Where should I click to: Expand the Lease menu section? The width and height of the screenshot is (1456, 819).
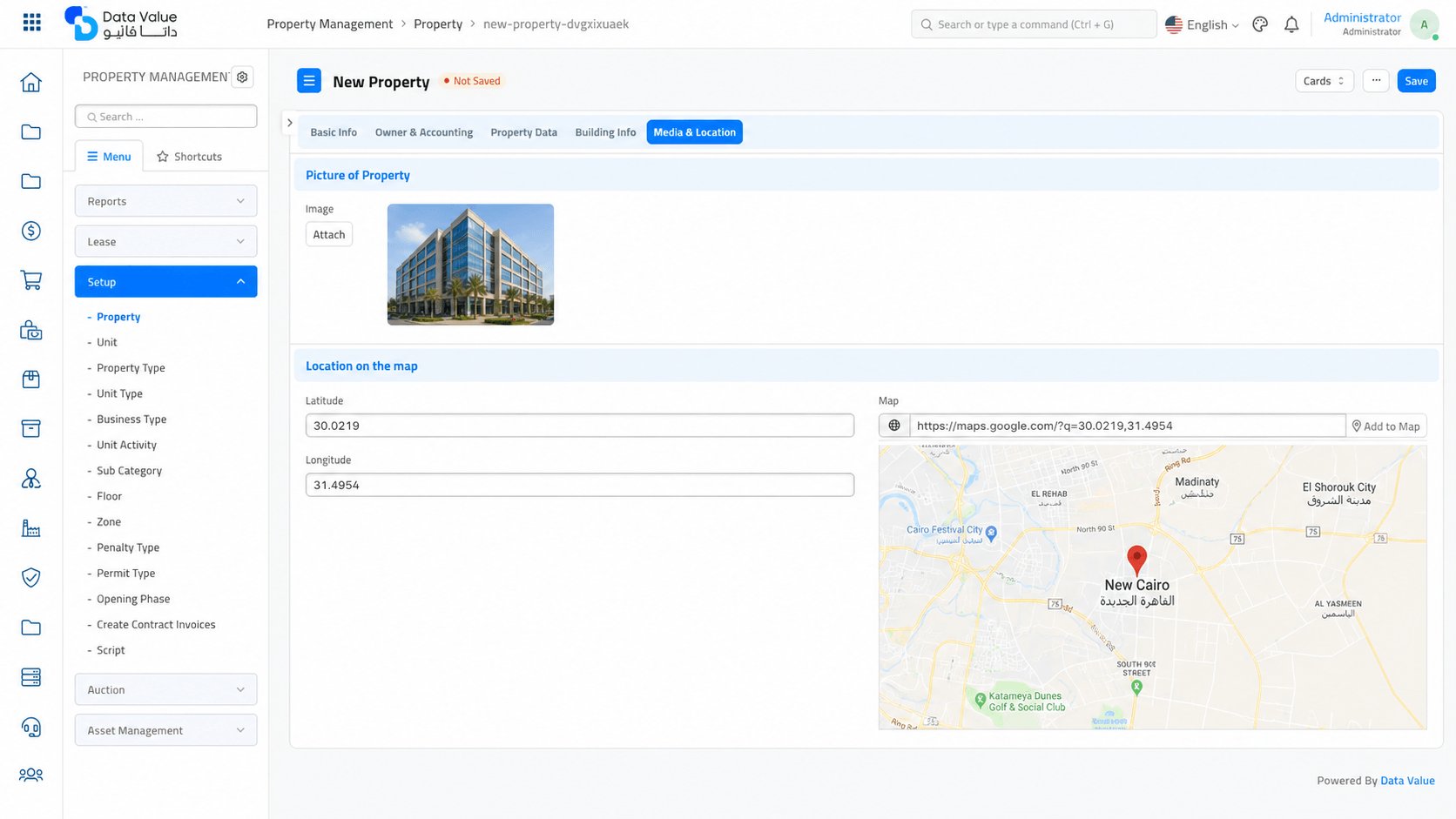click(x=165, y=241)
